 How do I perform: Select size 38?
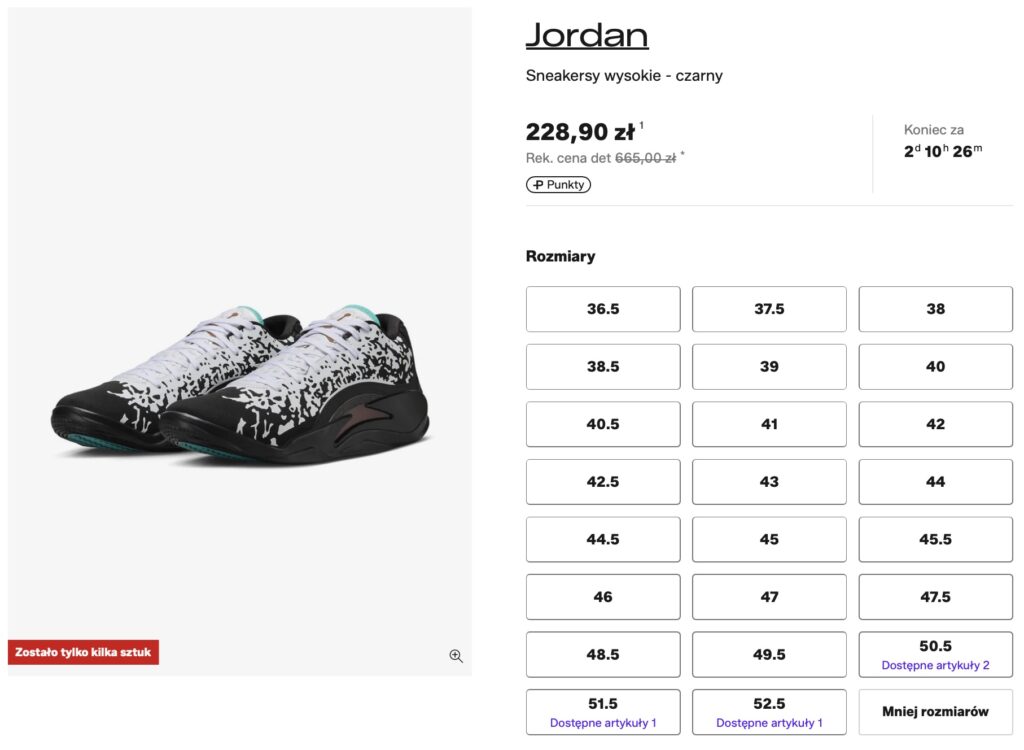935,309
